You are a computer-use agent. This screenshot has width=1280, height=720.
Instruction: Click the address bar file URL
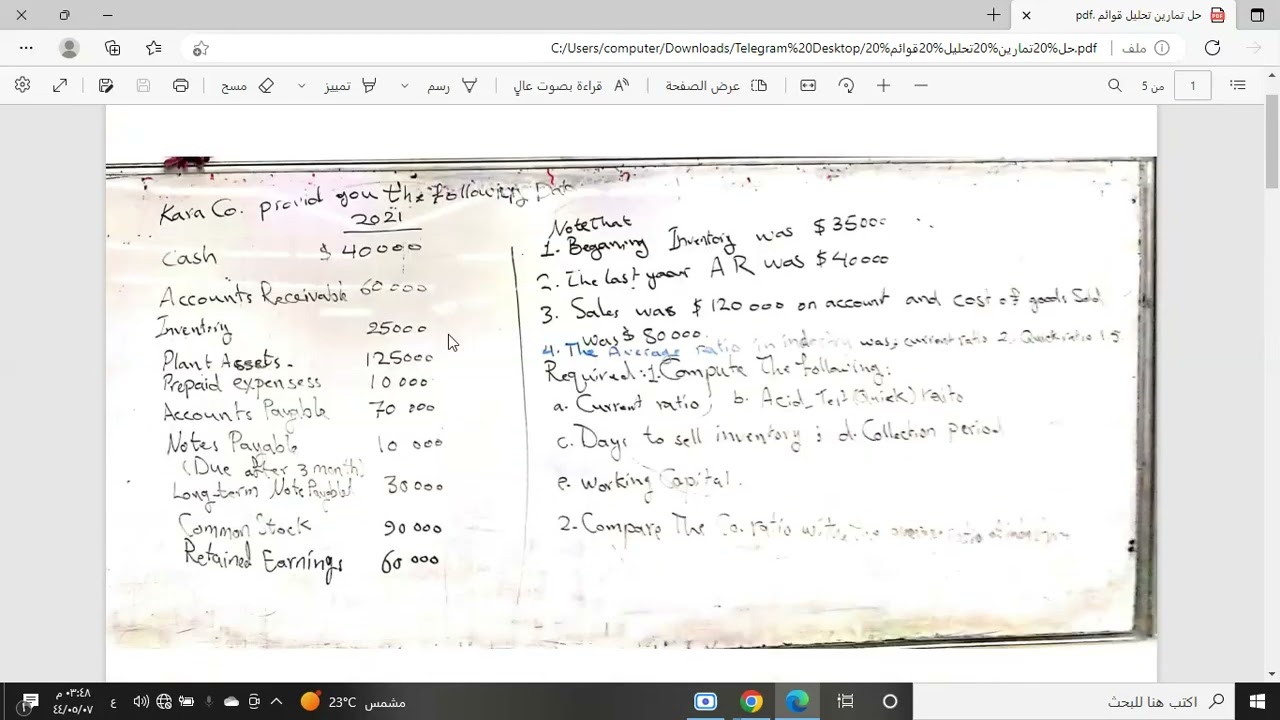pyautogui.click(x=823, y=48)
